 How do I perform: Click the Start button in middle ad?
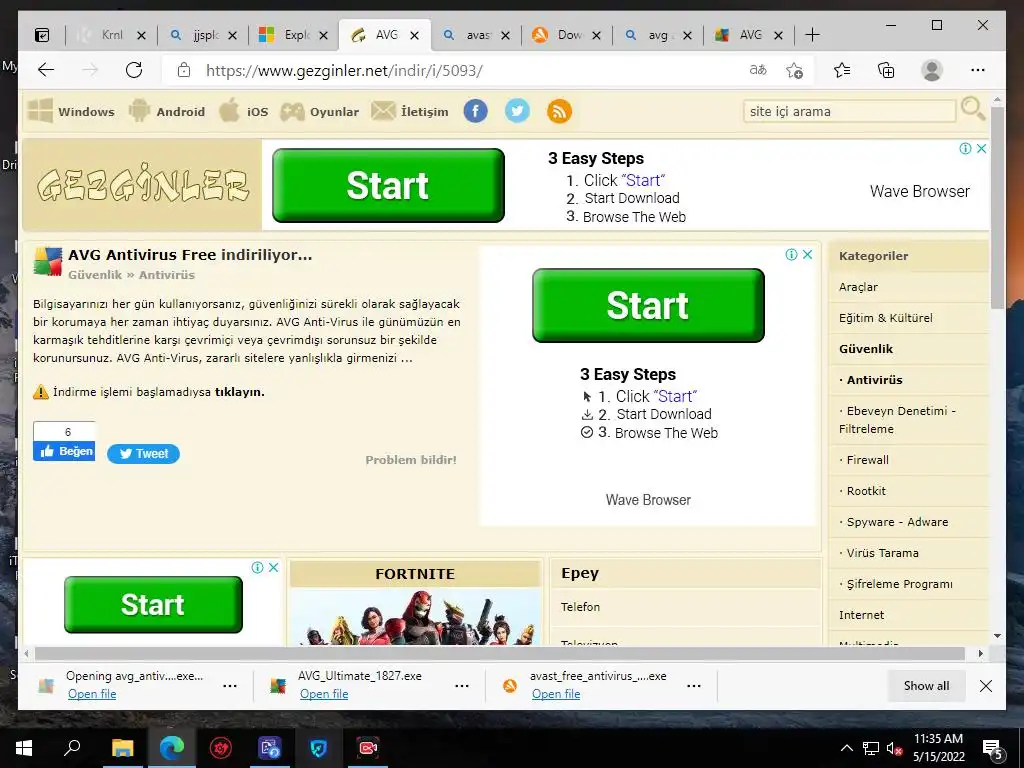pos(648,305)
